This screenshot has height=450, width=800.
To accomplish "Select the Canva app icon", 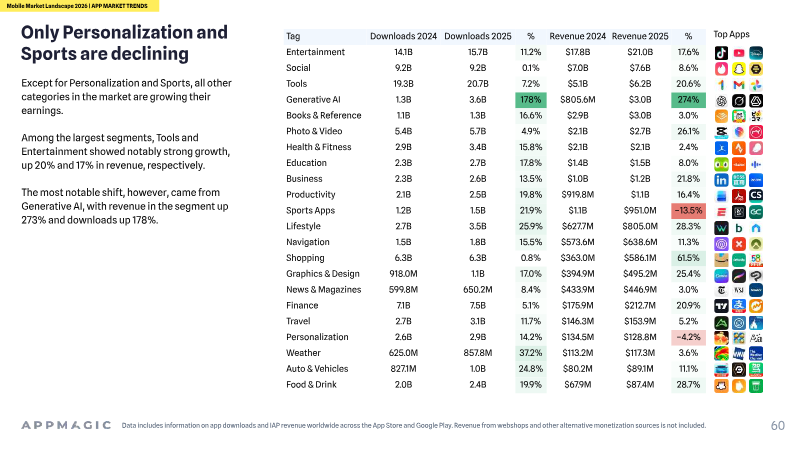I will pyautogui.click(x=721, y=275).
